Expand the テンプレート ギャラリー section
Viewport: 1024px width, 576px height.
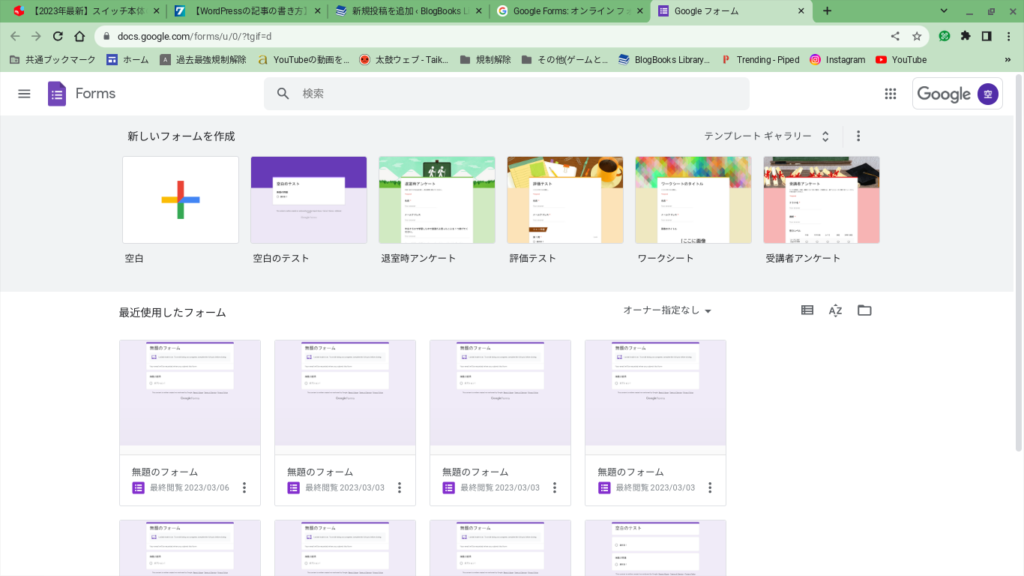point(767,136)
